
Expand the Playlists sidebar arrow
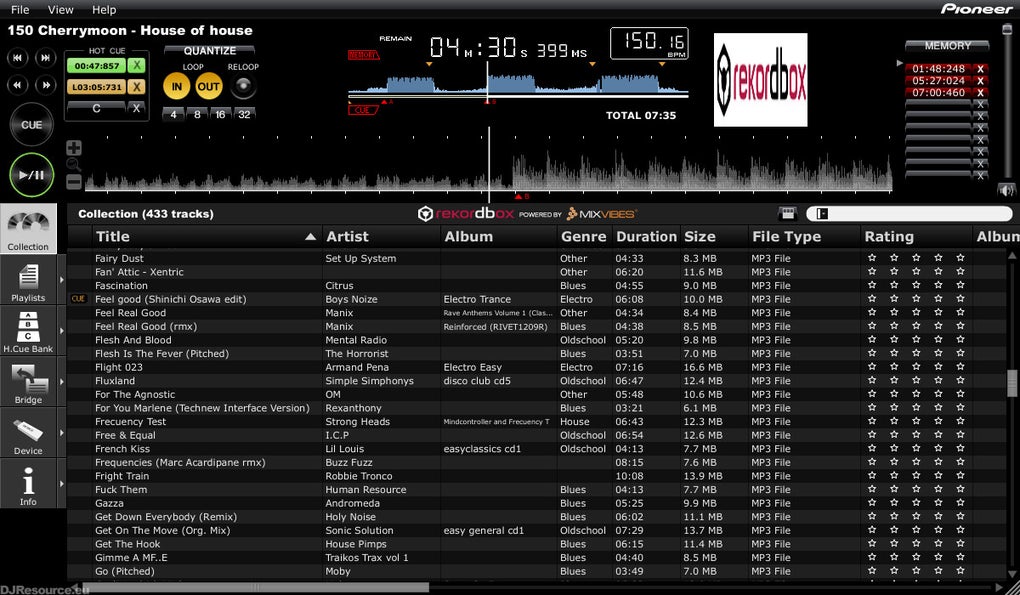[x=62, y=280]
